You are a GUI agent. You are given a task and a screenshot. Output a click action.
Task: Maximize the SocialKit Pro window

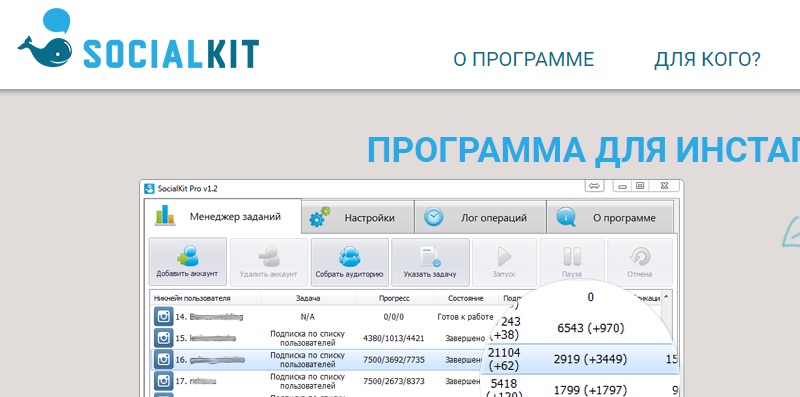coord(640,186)
